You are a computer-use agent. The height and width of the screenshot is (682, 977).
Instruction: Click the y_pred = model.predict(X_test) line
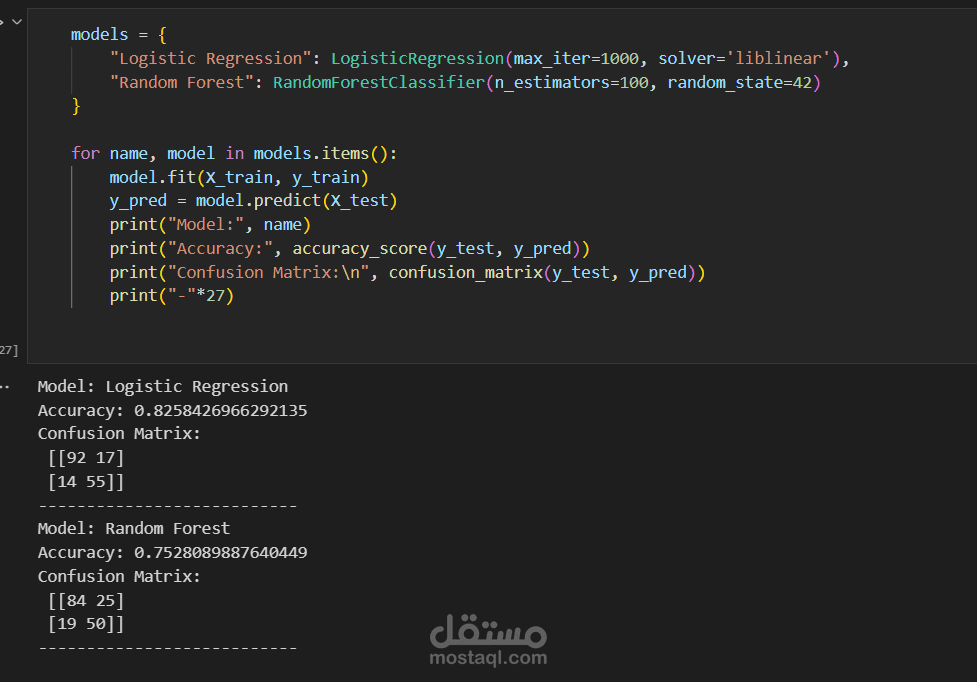pos(253,201)
